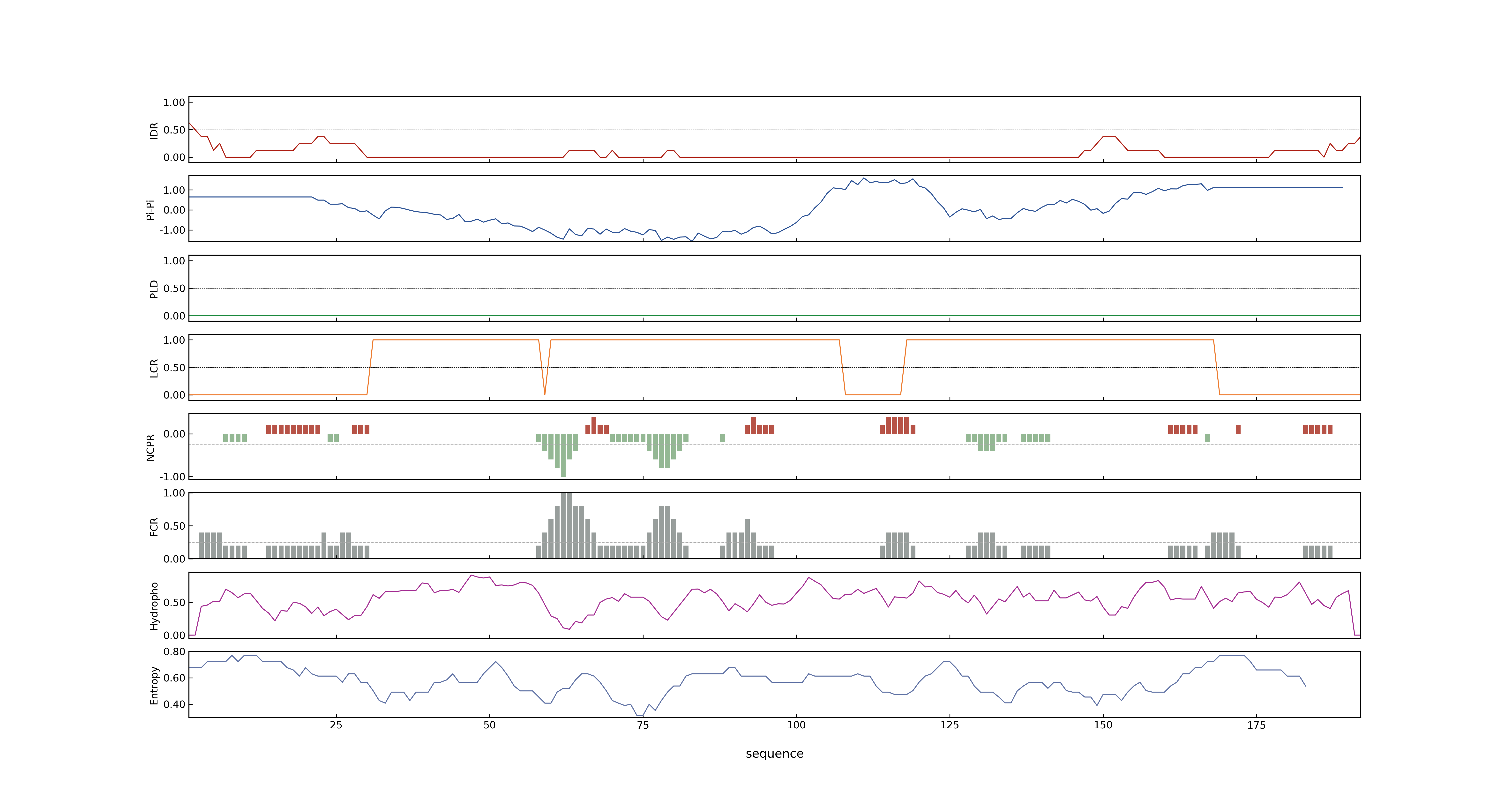Click the IDR axis label
1512x806 pixels.
click(x=154, y=130)
